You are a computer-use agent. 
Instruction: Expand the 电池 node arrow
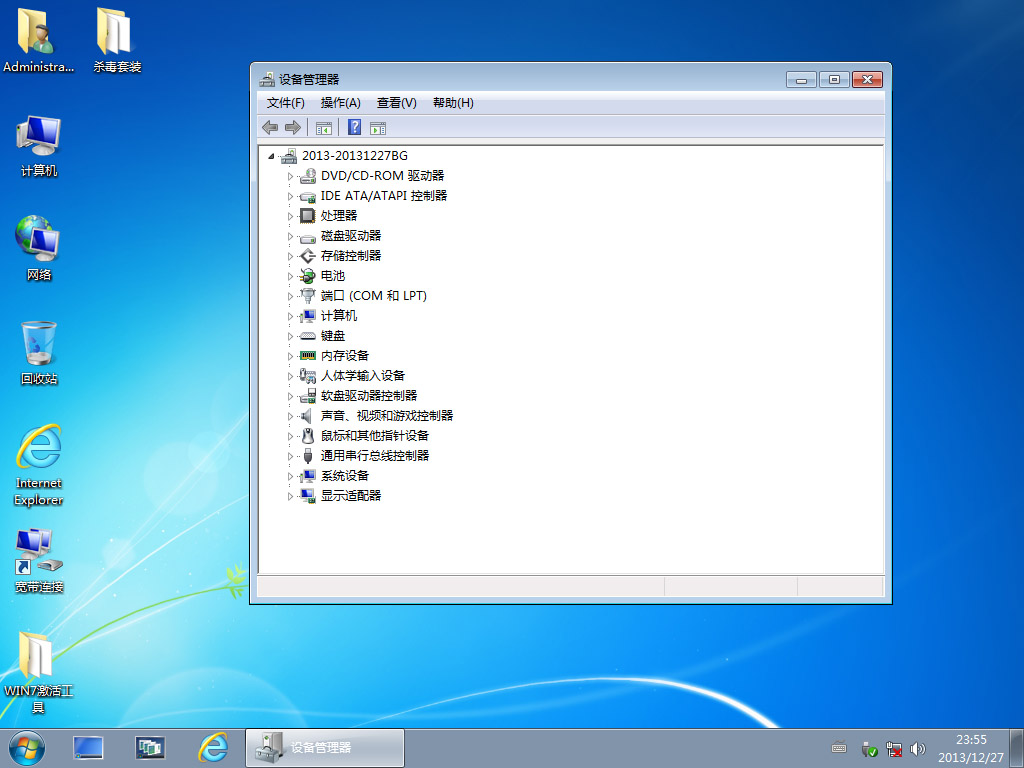[x=290, y=276]
